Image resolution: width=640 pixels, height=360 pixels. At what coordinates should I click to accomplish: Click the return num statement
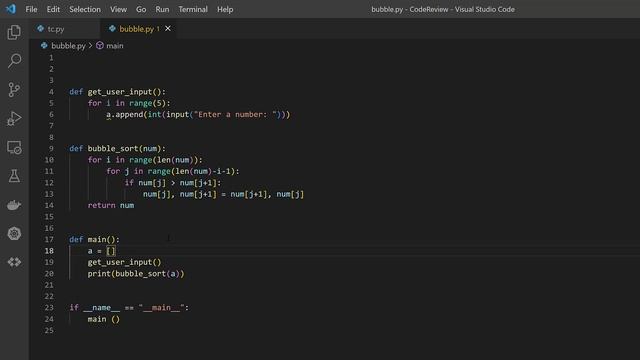pyautogui.click(x=111, y=205)
